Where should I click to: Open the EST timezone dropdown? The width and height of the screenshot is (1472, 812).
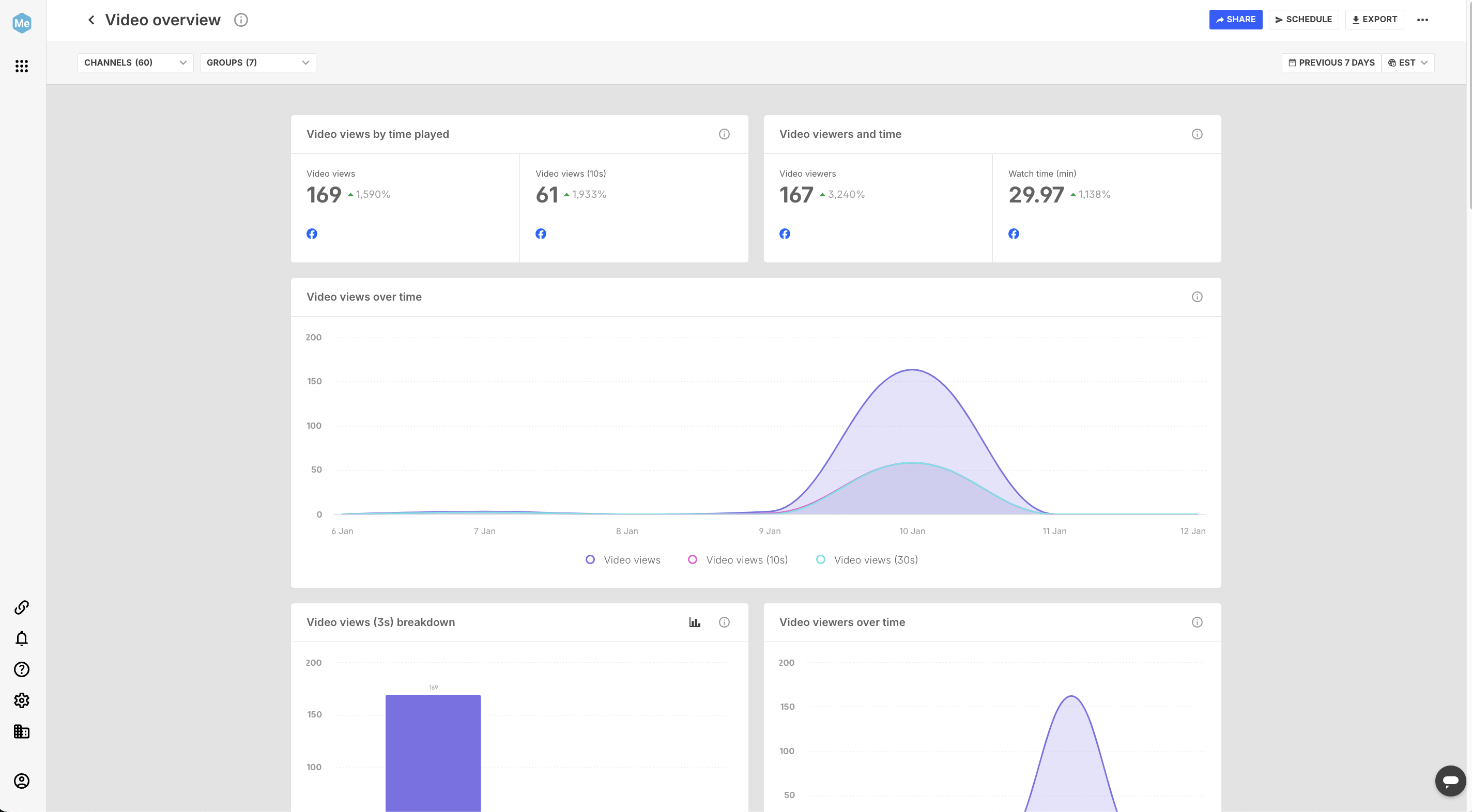click(x=1408, y=63)
